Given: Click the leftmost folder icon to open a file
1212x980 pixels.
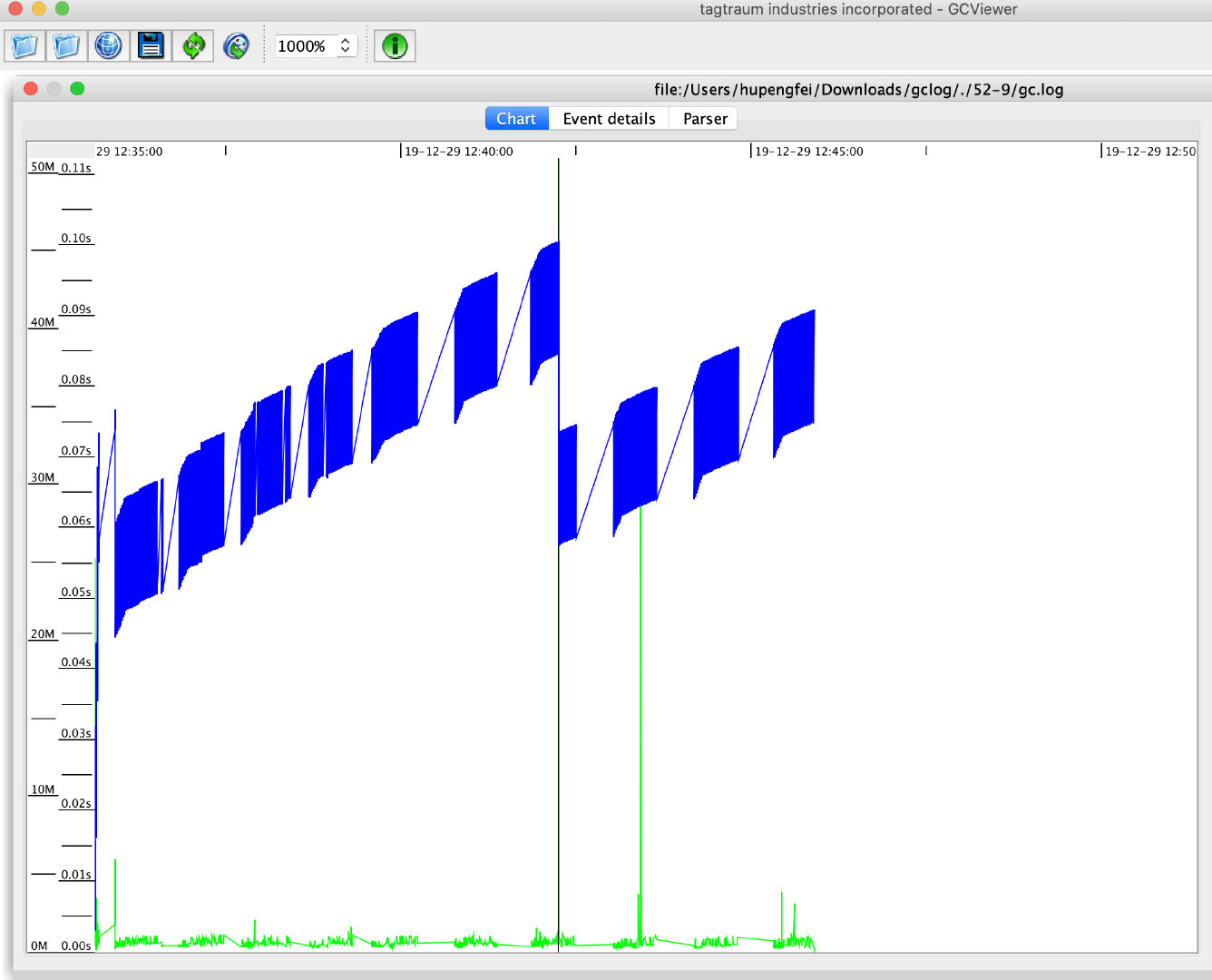Looking at the screenshot, I should pos(24,45).
